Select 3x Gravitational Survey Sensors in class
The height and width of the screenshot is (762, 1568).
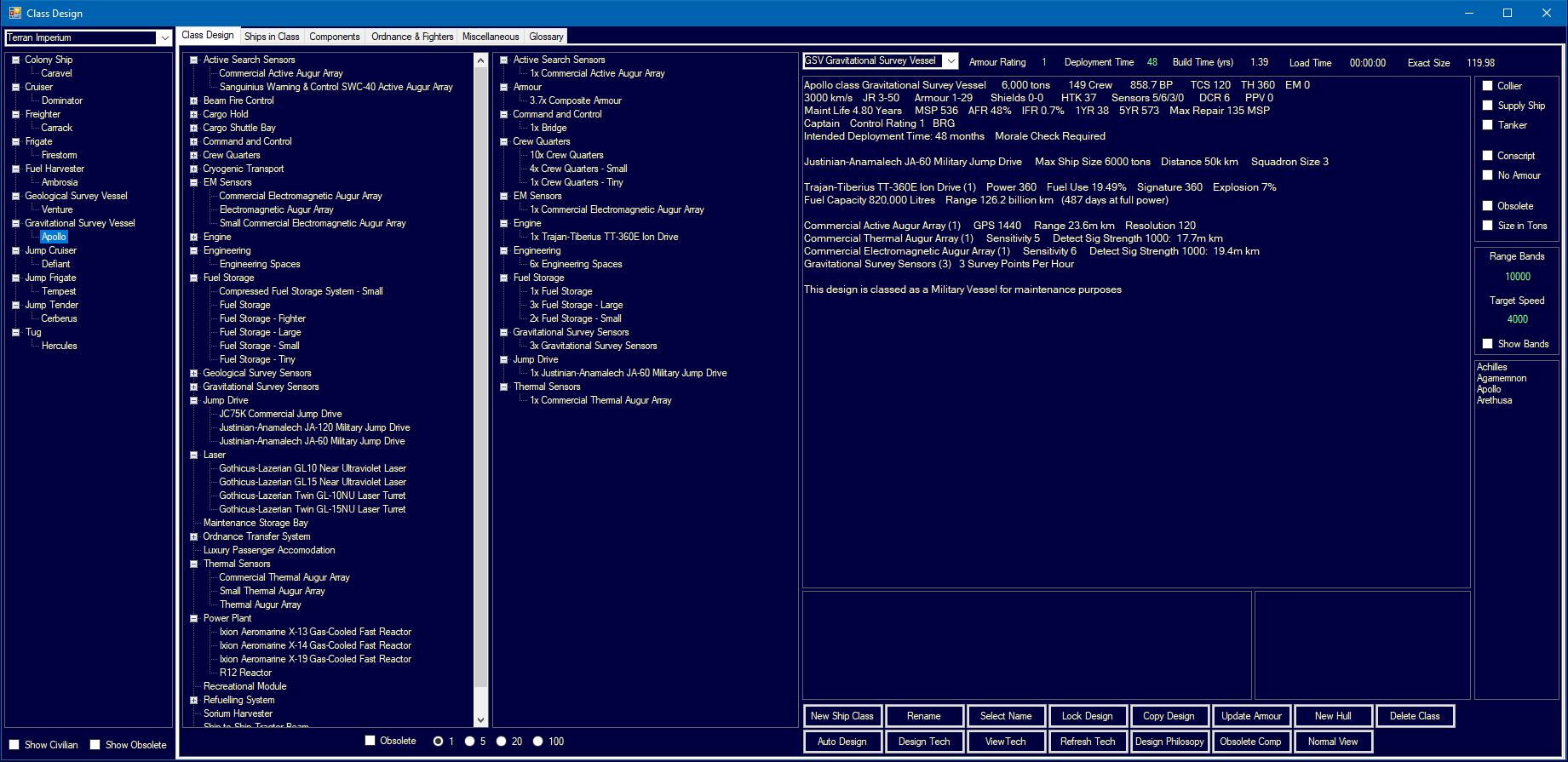point(593,346)
